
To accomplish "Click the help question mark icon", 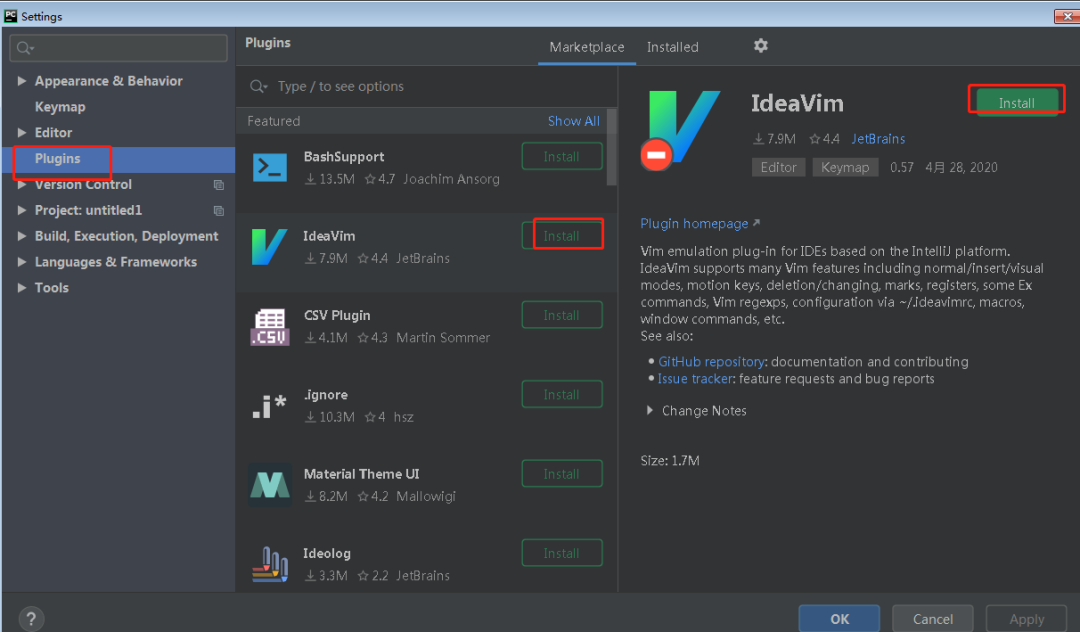I will click(30, 618).
